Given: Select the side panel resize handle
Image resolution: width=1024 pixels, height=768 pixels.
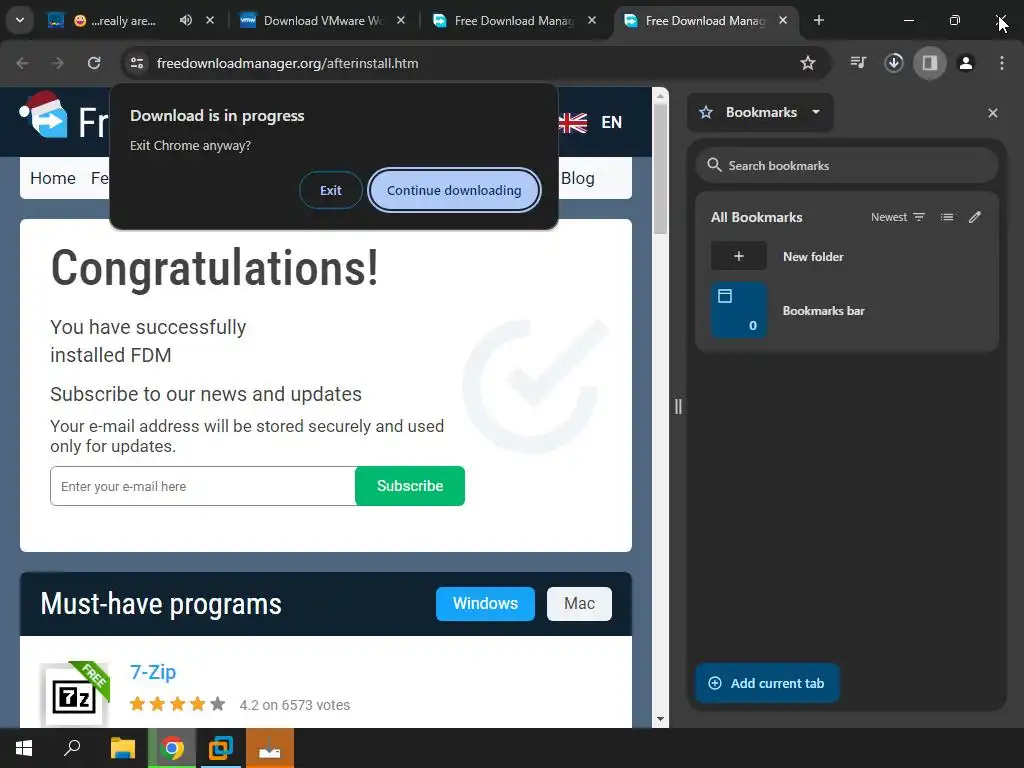Looking at the screenshot, I should [x=678, y=407].
